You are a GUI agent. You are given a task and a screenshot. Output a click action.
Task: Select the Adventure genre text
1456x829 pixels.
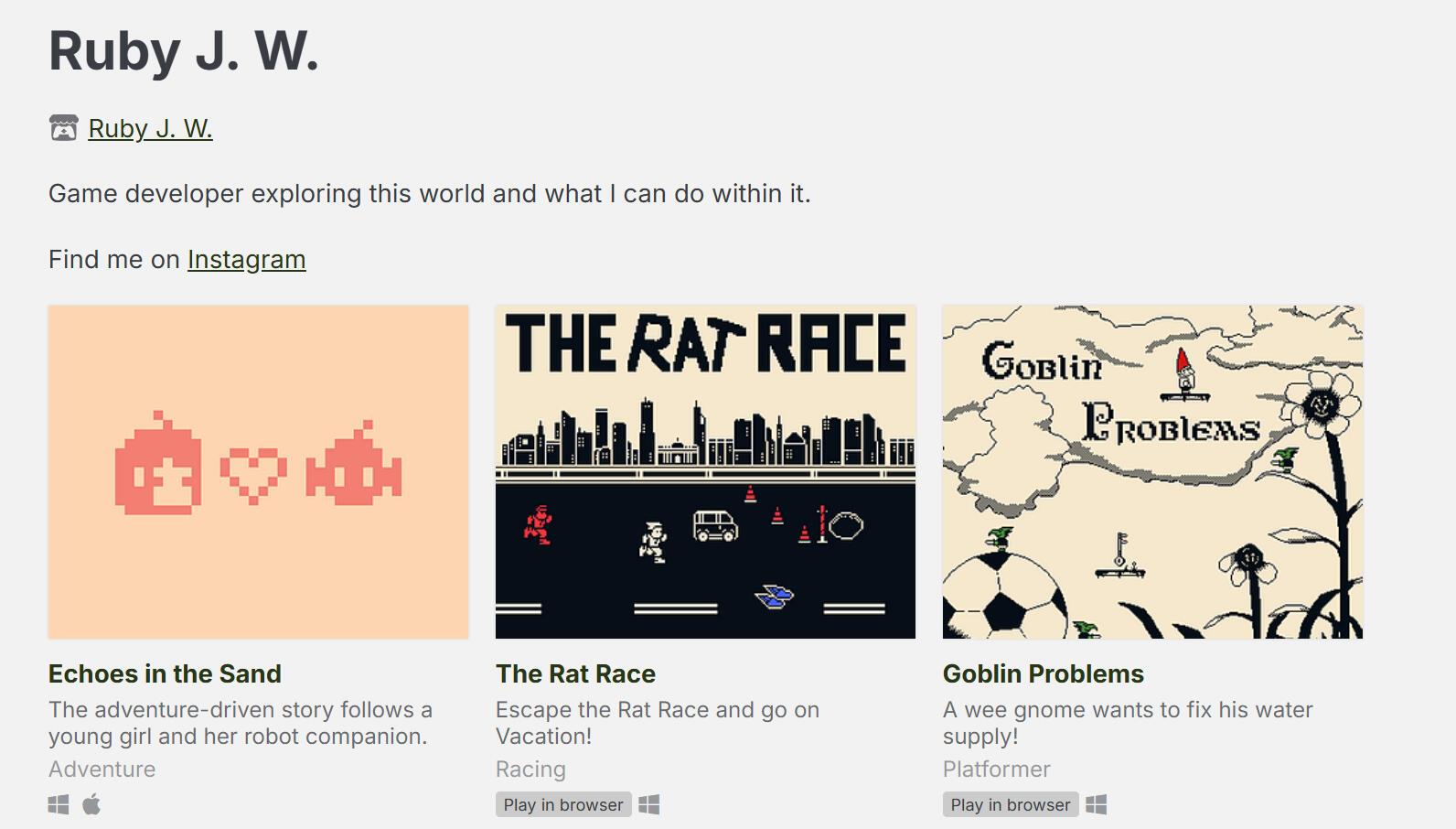click(102, 770)
